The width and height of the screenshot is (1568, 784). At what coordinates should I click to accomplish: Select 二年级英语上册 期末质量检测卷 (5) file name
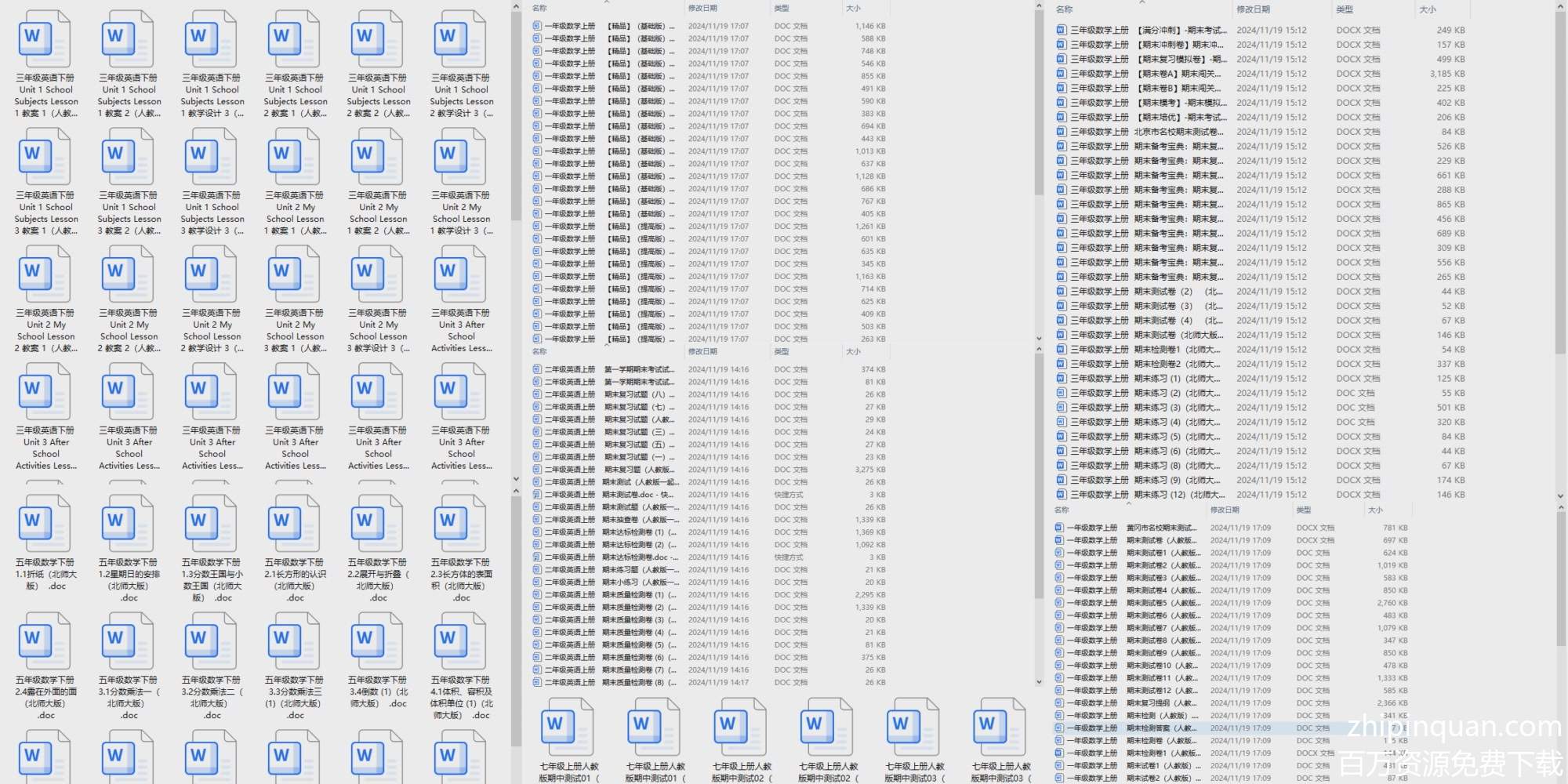click(x=611, y=645)
